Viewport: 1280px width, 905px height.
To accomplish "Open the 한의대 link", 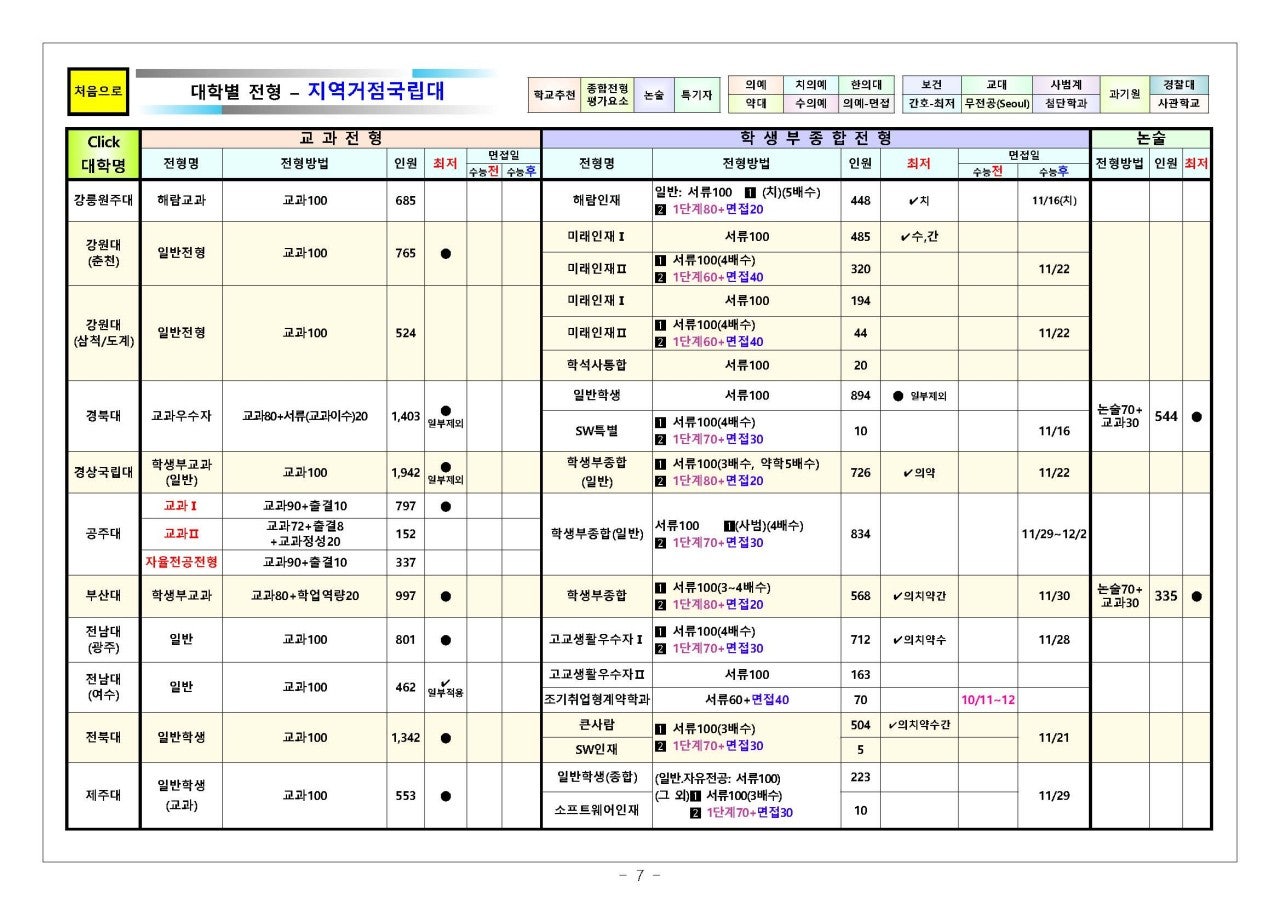I will [866, 85].
